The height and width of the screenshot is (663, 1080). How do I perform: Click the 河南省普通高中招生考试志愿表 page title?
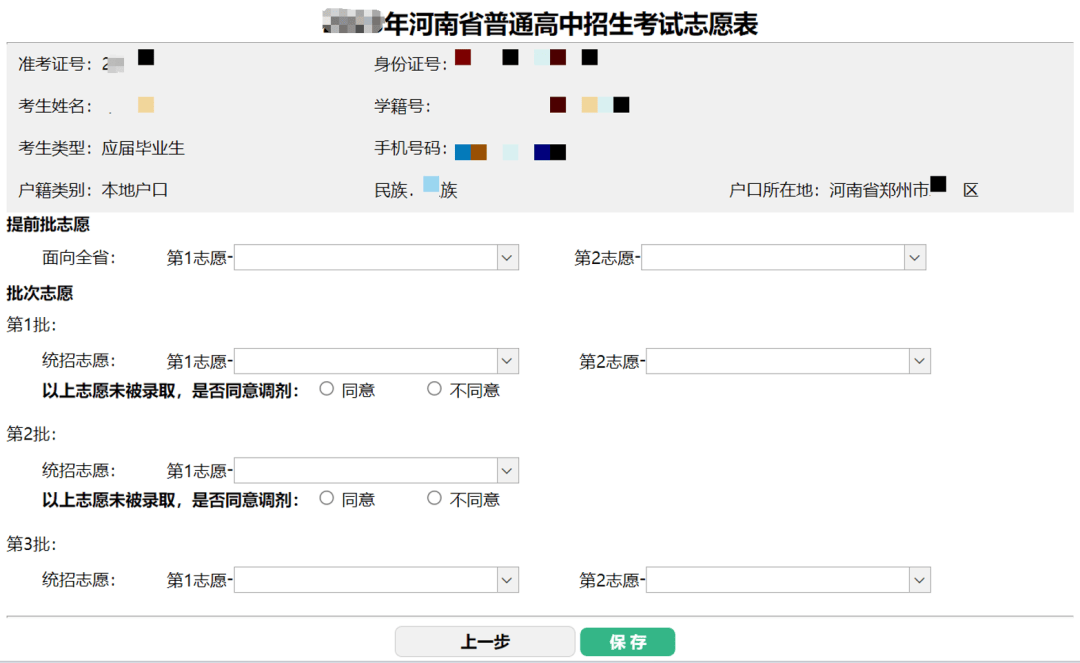570,23
